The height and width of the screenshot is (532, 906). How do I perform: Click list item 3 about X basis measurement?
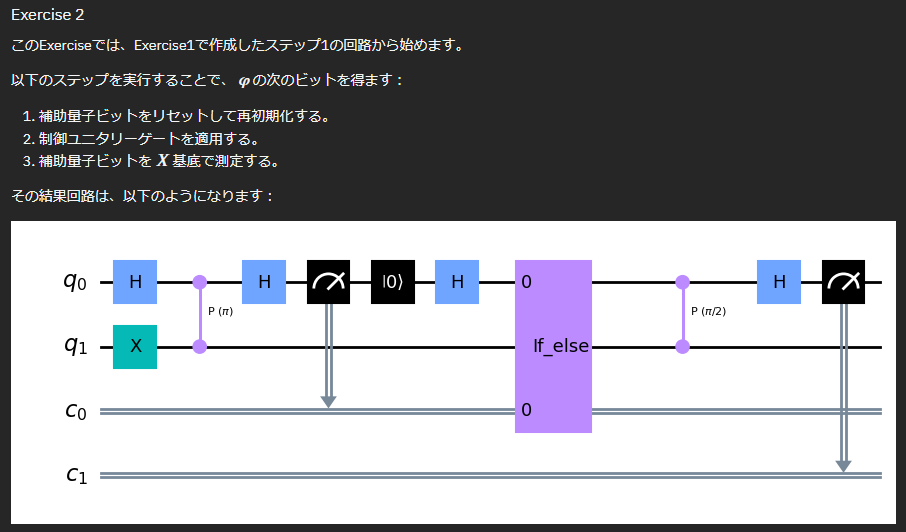[151, 161]
